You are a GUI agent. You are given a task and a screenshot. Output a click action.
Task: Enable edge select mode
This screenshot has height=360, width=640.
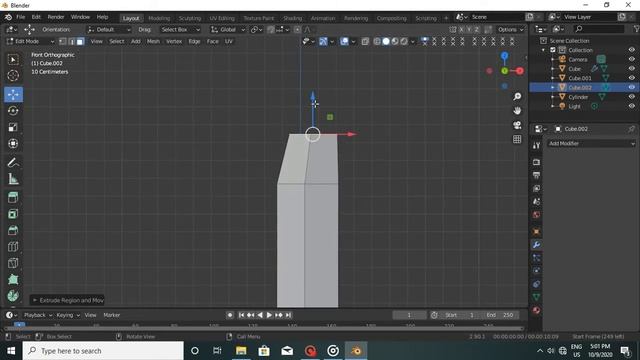coord(71,41)
